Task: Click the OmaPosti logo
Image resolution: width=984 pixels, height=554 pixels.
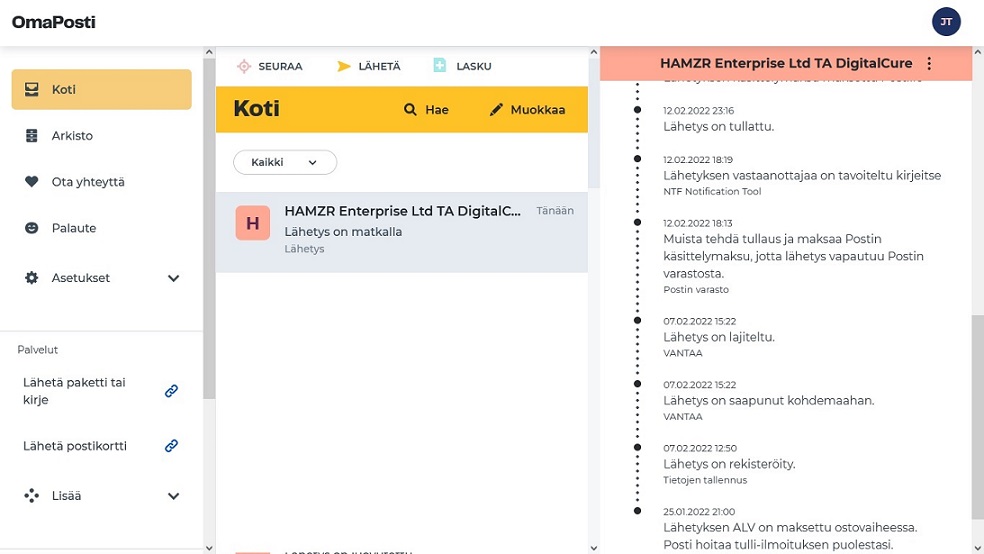Action: (x=53, y=22)
